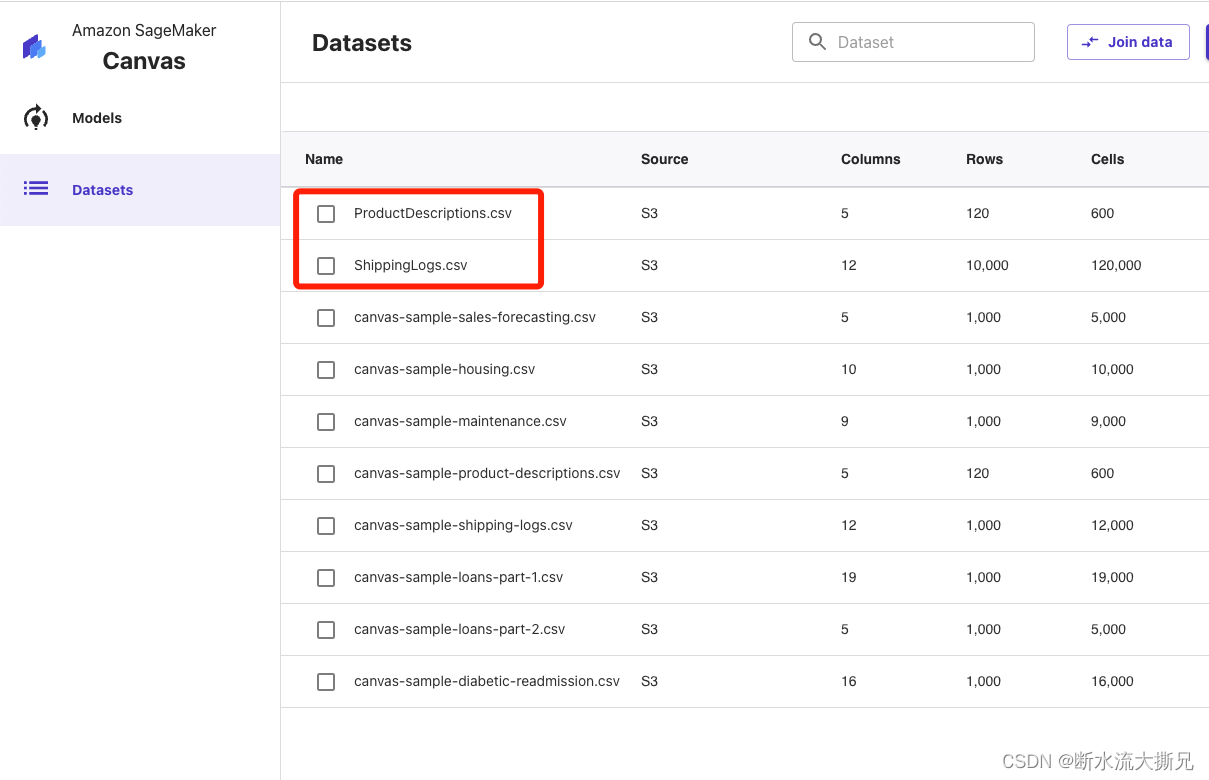Viewport: 1209px width, 780px height.
Task: Select canvas-sample-maintenance.csv checkbox
Action: click(x=326, y=422)
